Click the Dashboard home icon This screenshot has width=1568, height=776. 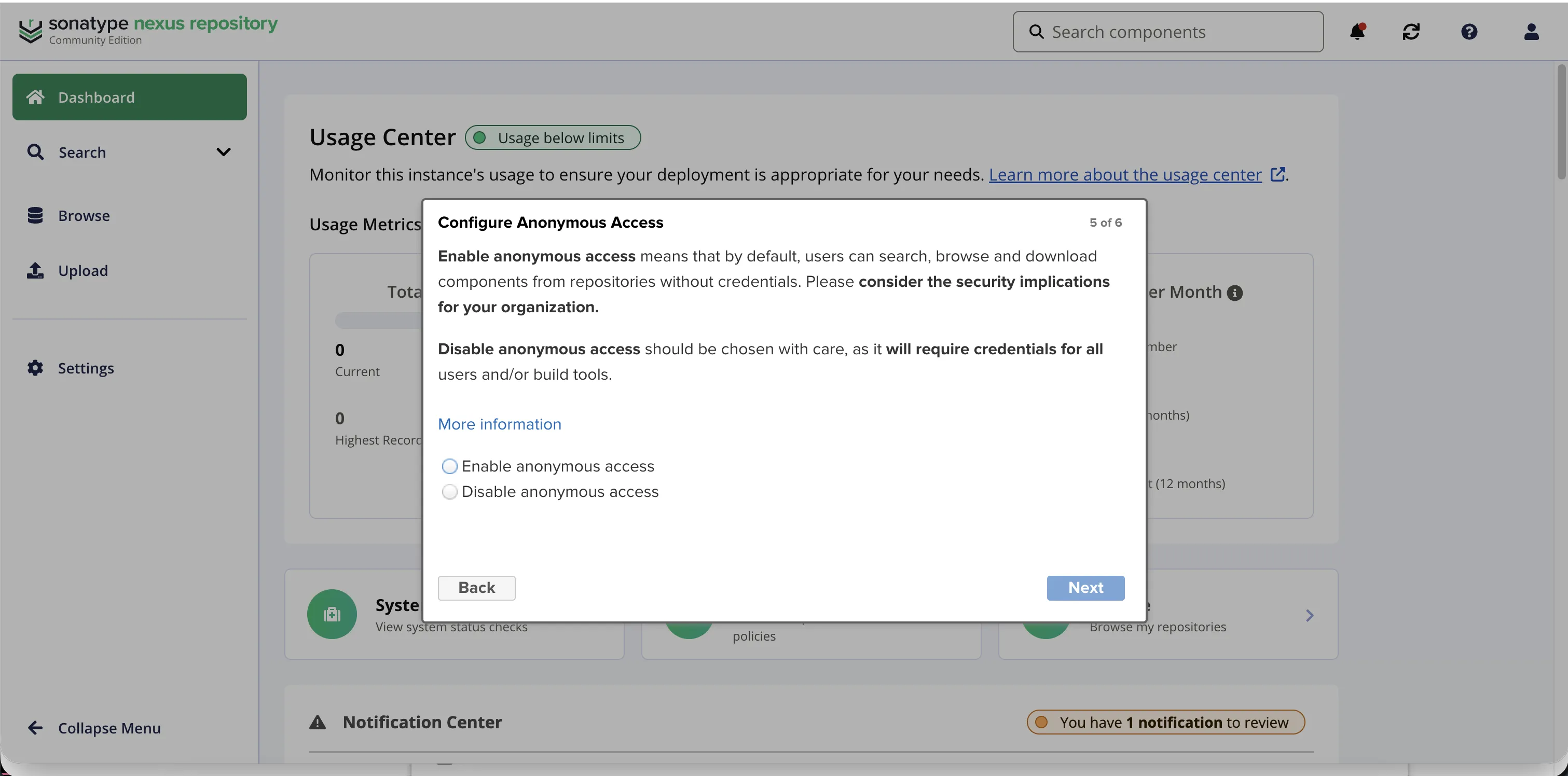pyautogui.click(x=35, y=97)
